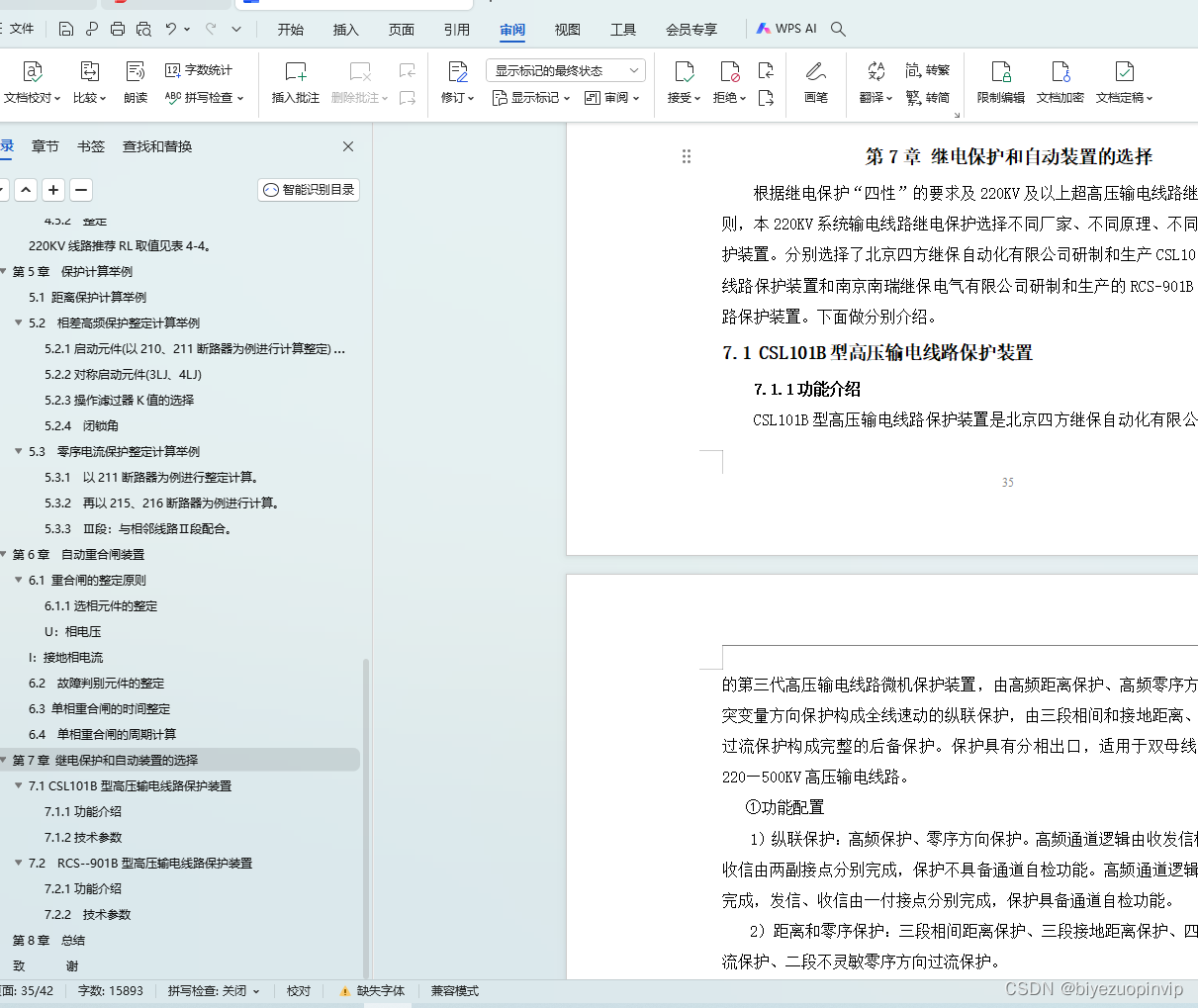Click the plus button in outline toolbar
Image resolution: width=1198 pixels, height=1008 pixels.
(53, 190)
